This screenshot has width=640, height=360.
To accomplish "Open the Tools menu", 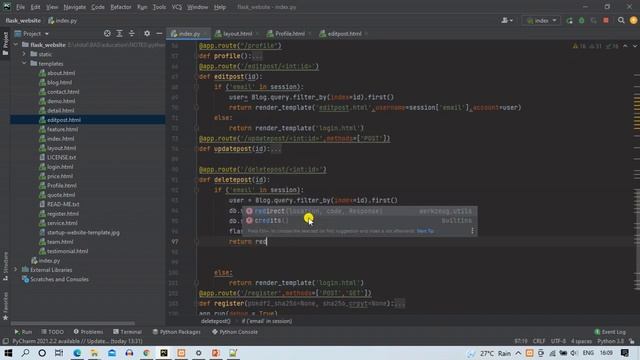I will pos(159,7).
